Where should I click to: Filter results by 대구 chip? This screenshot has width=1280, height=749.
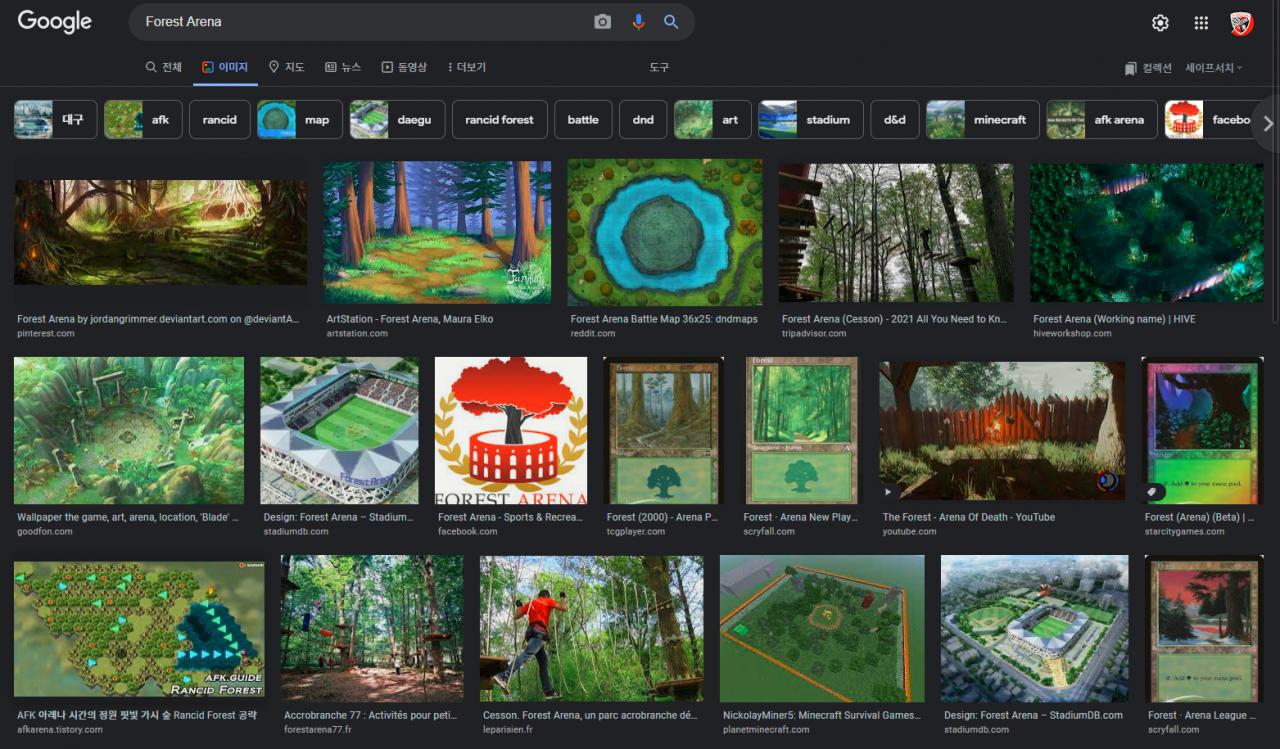[x=56, y=119]
